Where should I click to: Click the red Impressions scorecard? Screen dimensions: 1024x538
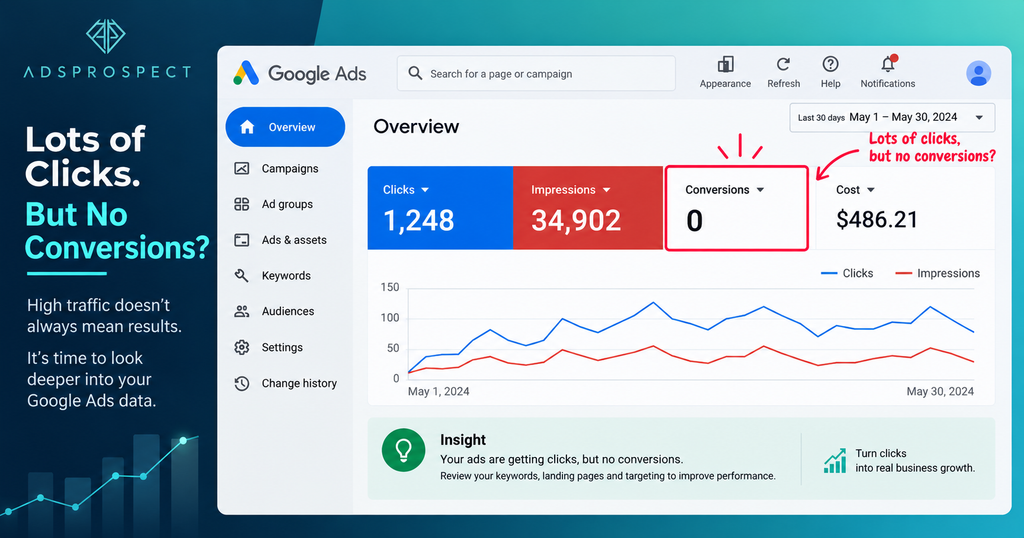pos(588,208)
